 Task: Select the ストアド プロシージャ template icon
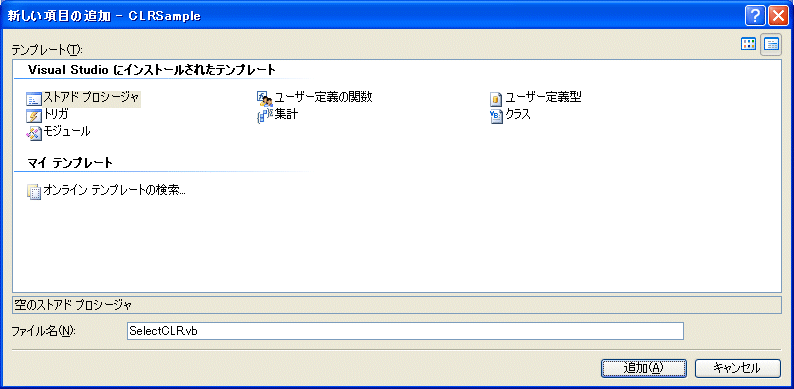click(x=34, y=99)
